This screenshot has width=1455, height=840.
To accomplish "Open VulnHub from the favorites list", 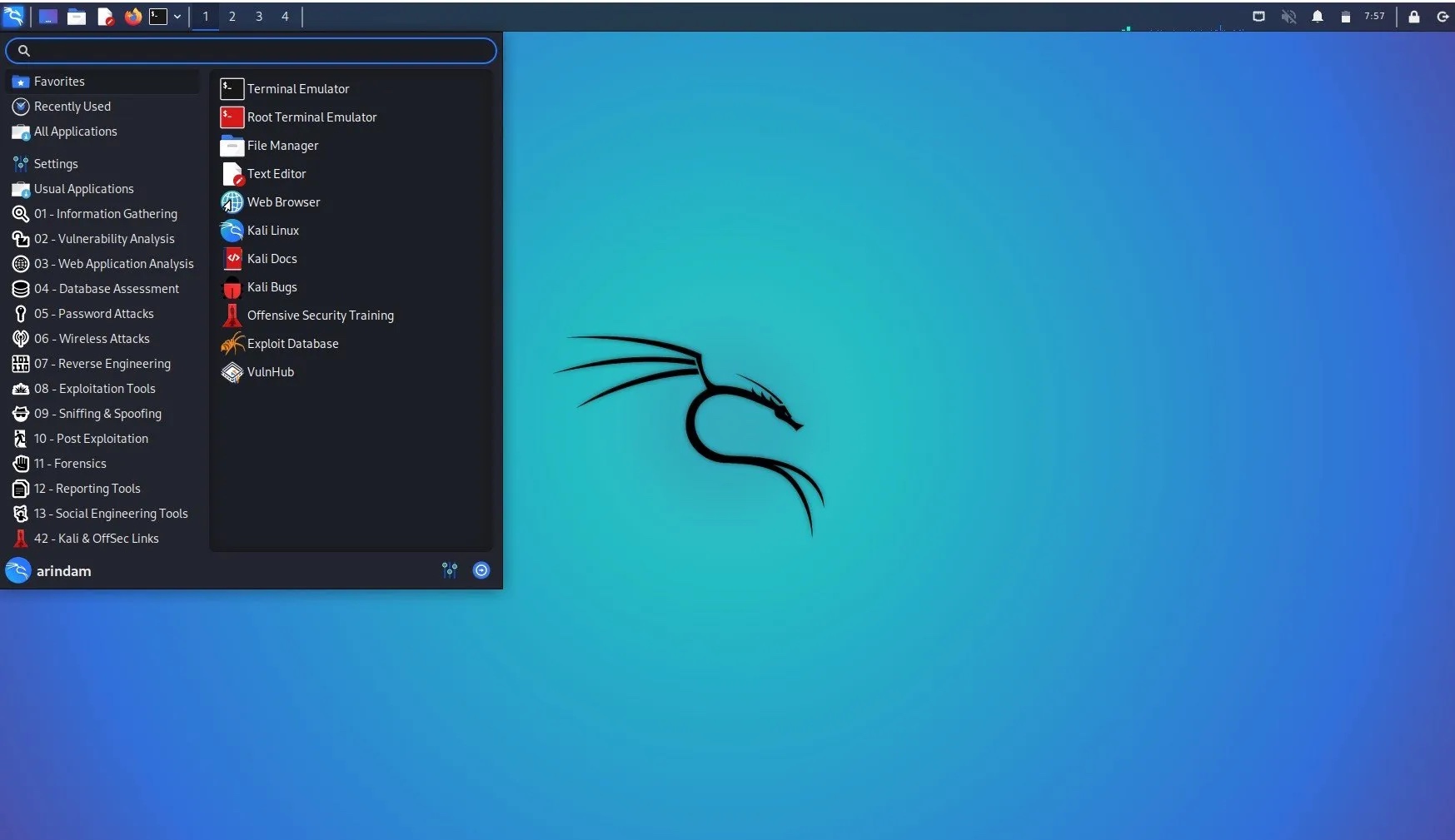I will [270, 372].
